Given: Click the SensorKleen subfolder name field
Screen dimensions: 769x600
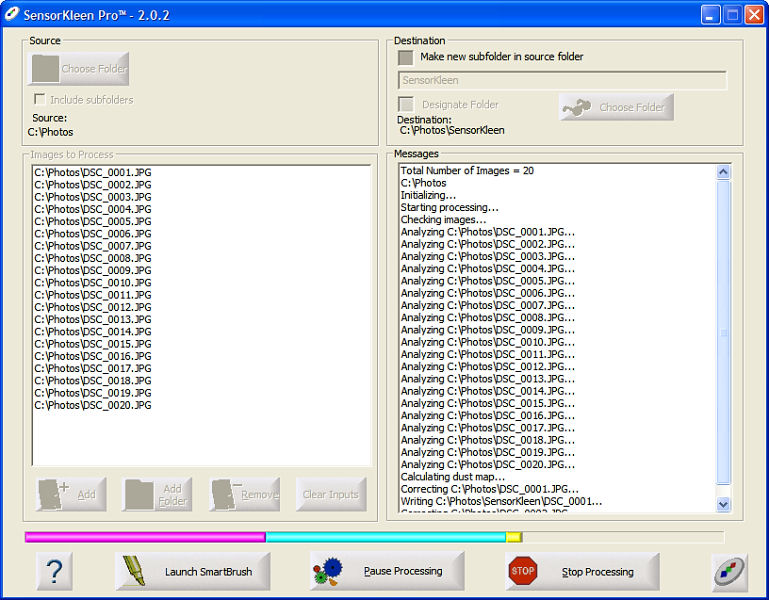Looking at the screenshot, I should coord(562,80).
